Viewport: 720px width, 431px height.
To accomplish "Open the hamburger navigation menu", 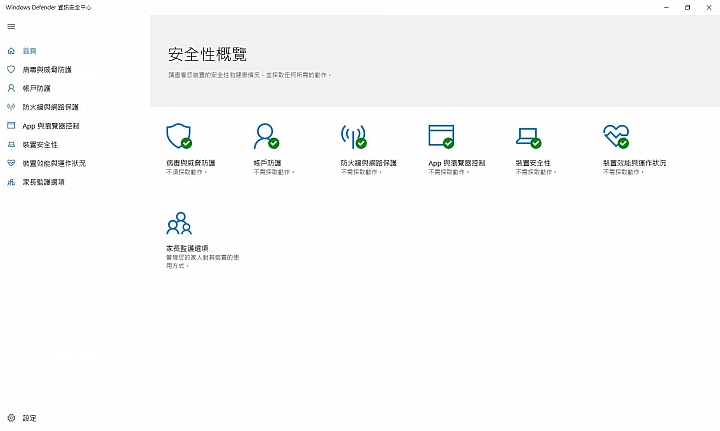I will 11,27.
